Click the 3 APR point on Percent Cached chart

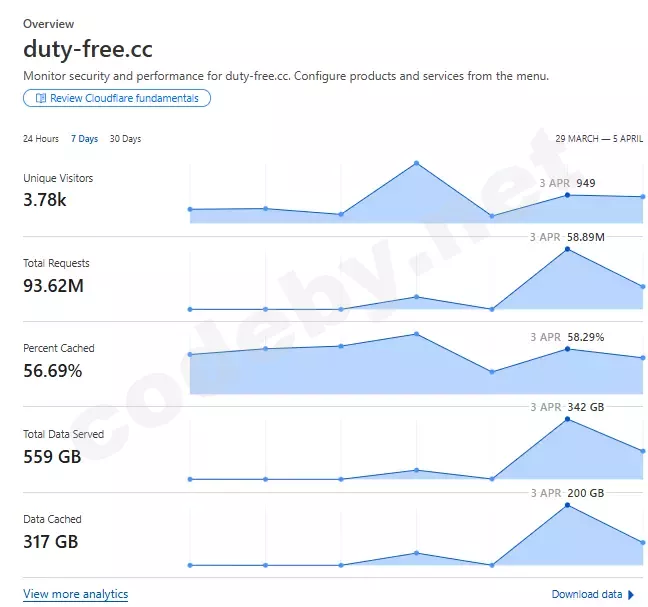567,349
